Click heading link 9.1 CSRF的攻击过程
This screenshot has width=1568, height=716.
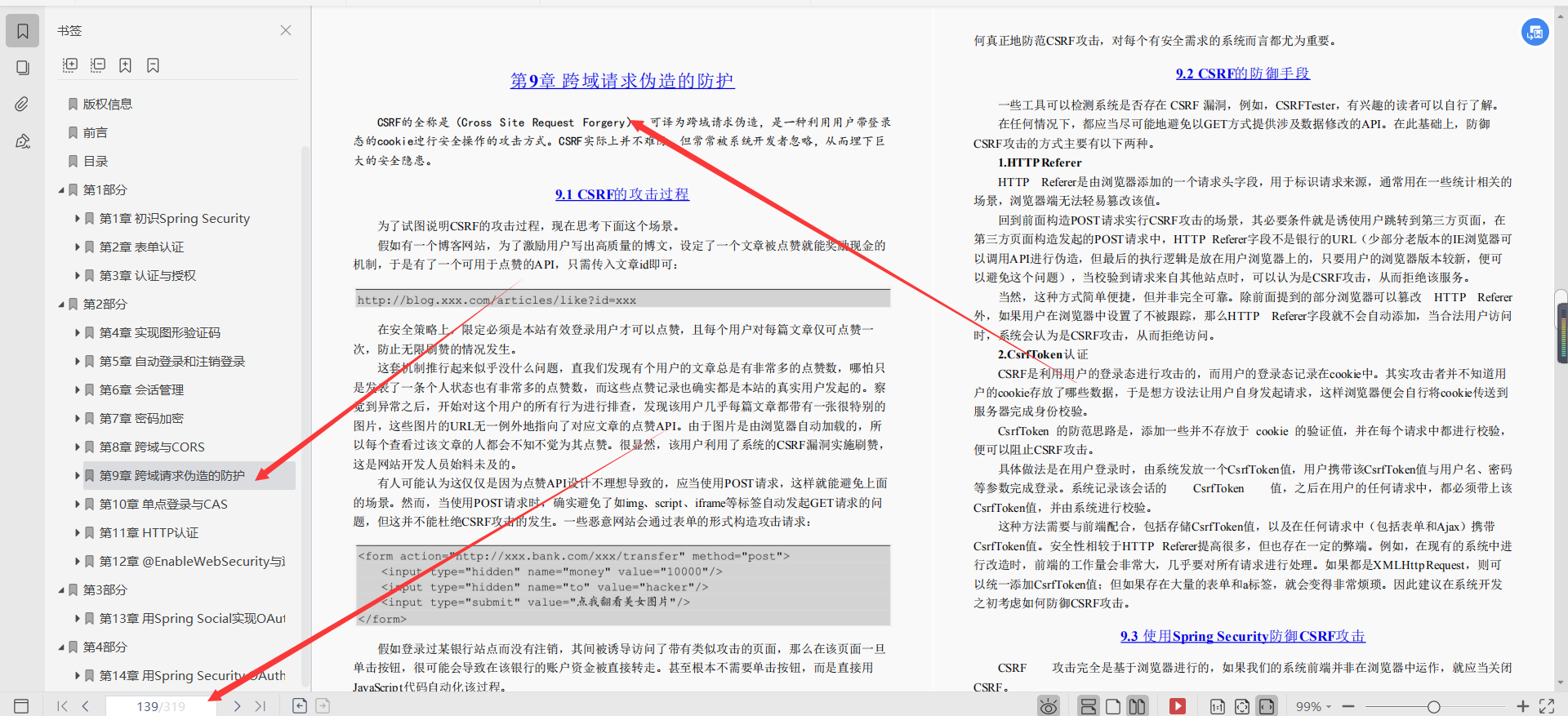(x=622, y=194)
